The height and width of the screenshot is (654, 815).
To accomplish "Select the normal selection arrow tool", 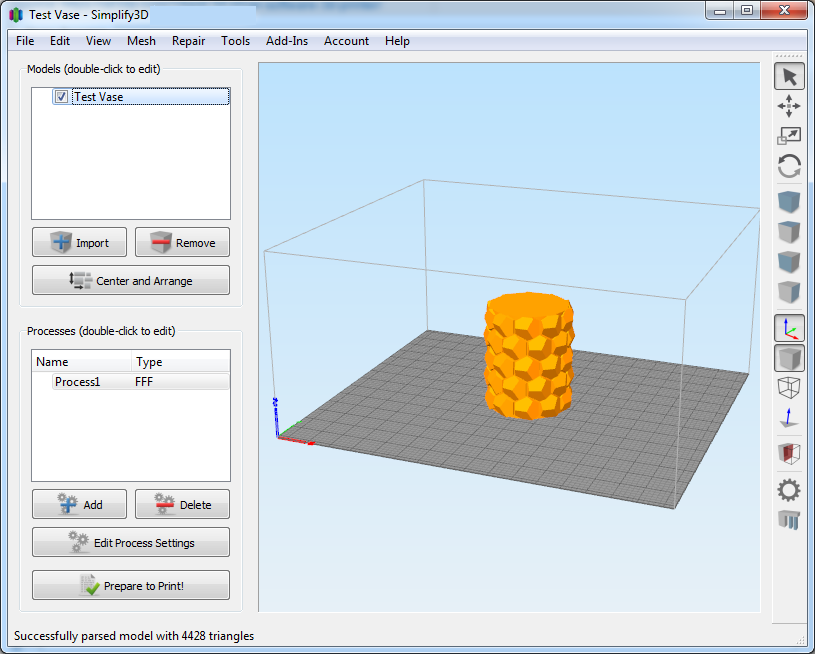I will click(789, 76).
